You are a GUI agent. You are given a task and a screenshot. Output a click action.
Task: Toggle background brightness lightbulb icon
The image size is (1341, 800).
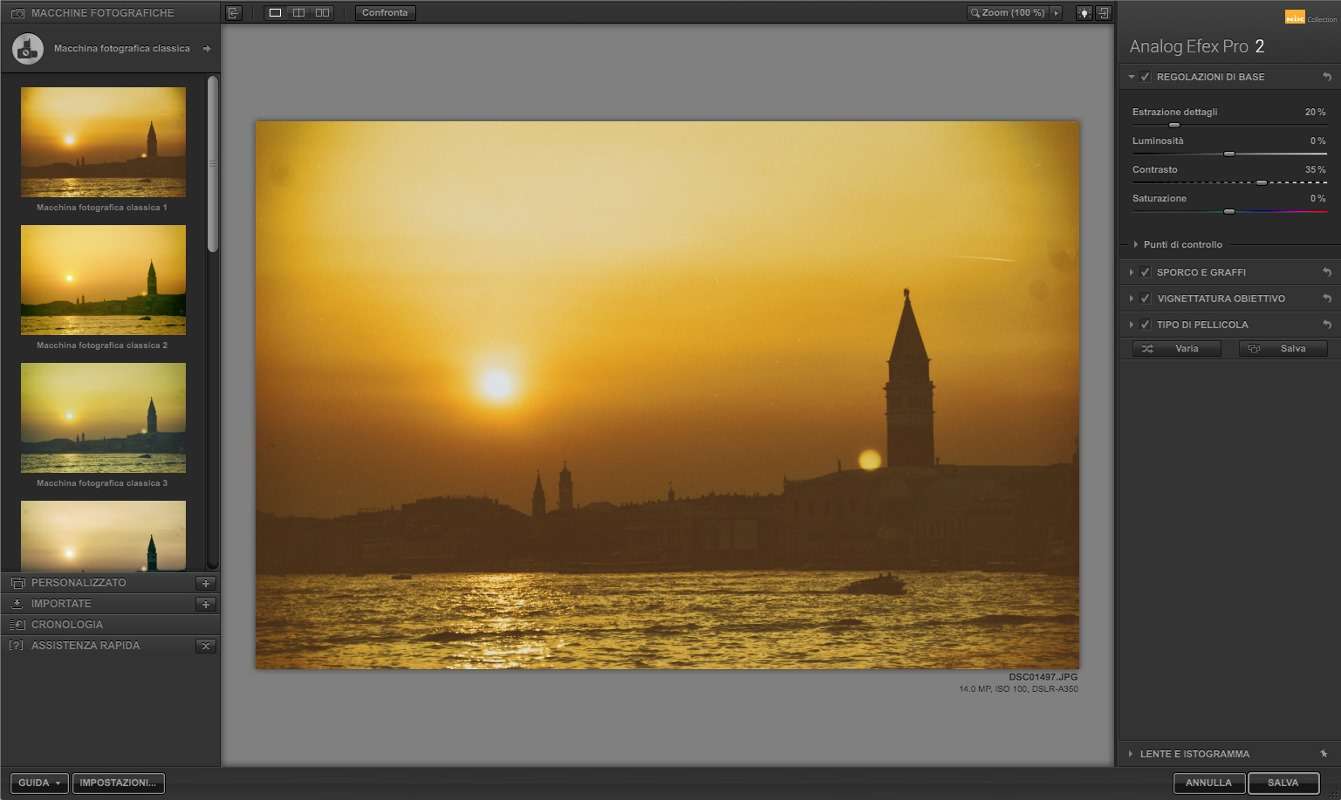(1084, 13)
